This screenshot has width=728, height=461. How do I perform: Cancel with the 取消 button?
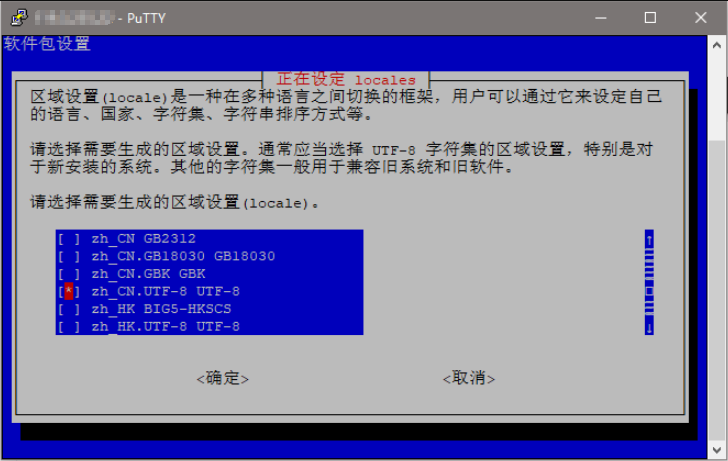pos(469,378)
